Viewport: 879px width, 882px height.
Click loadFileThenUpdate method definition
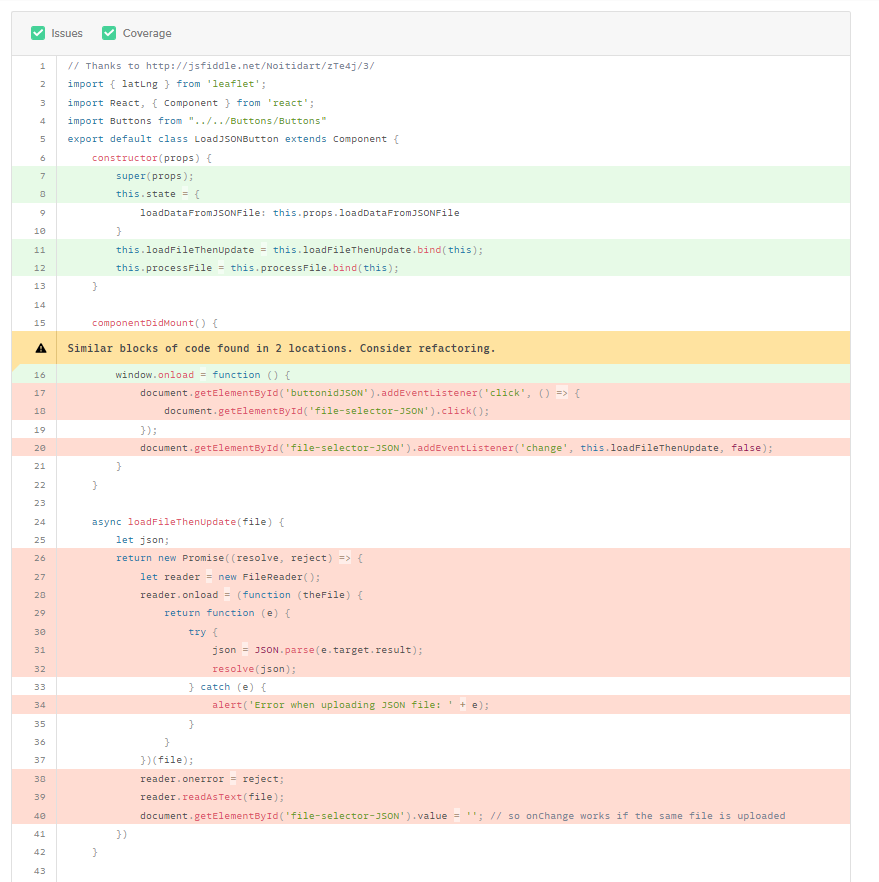(x=182, y=522)
